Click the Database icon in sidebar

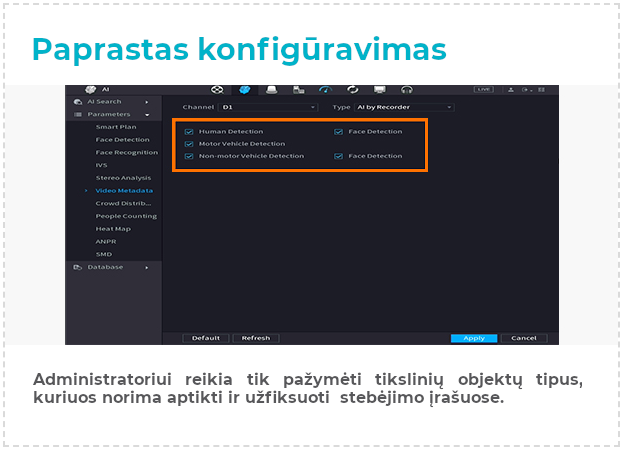pos(77,267)
